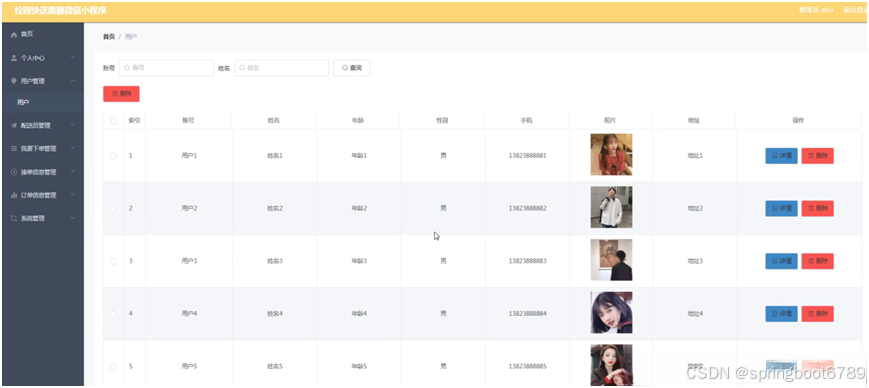Screen dimensions: 869x388
Task: Click the photo thumbnail of 用户3
Action: pyautogui.click(x=611, y=260)
